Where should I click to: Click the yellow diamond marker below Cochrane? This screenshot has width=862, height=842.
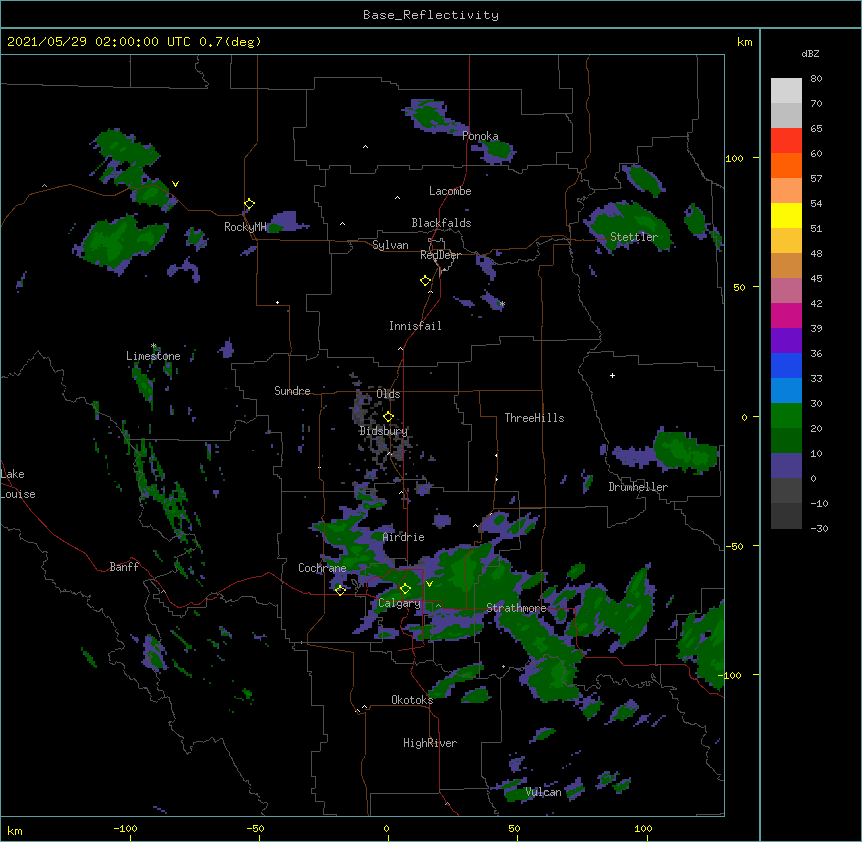tap(340, 590)
